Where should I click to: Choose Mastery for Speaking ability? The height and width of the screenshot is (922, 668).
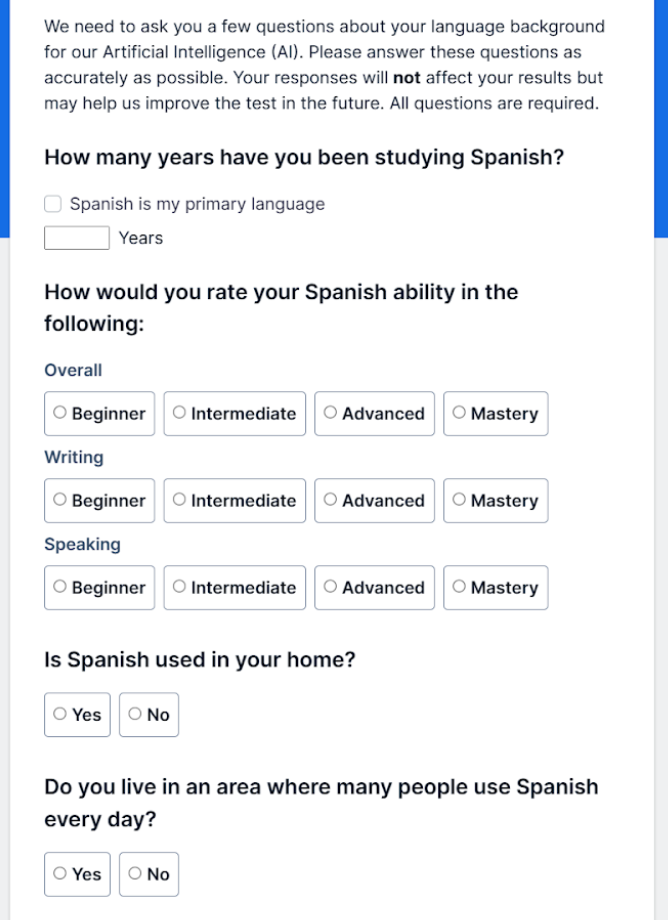pyautogui.click(x=496, y=587)
